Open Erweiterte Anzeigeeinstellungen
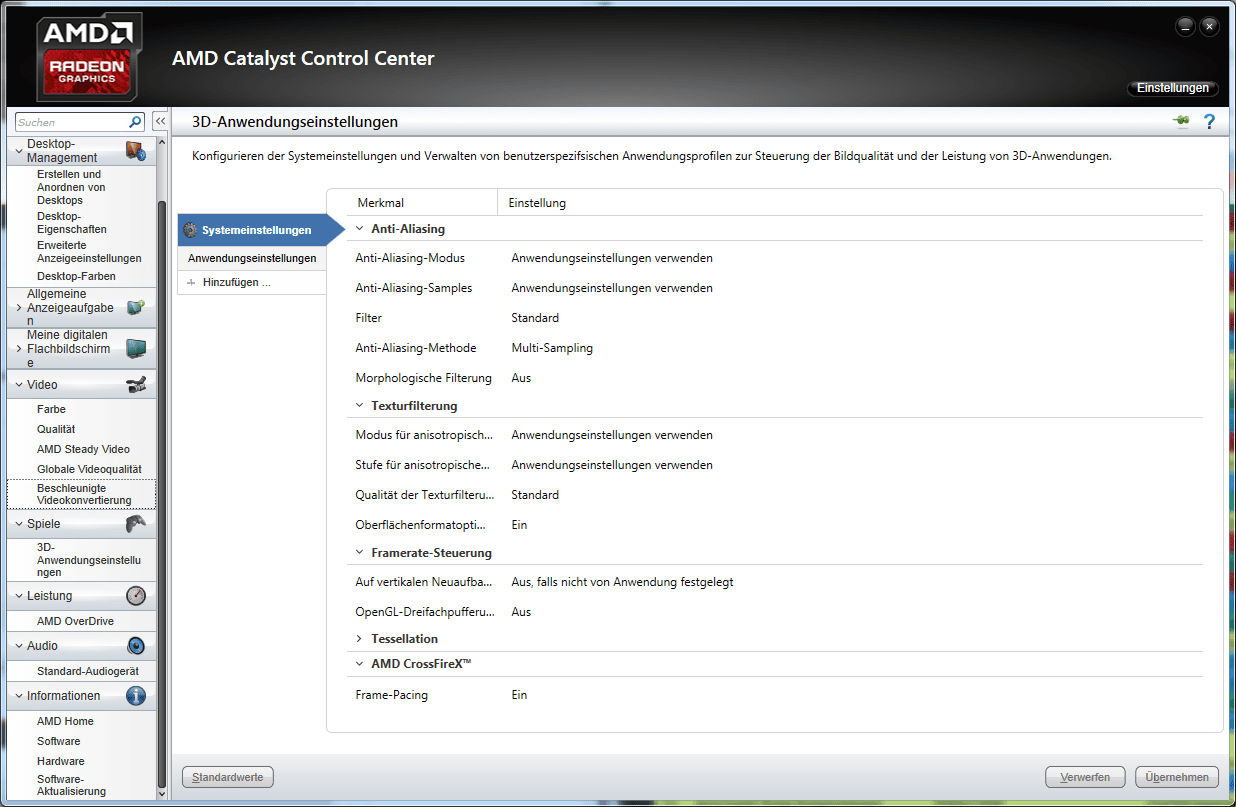 point(89,251)
